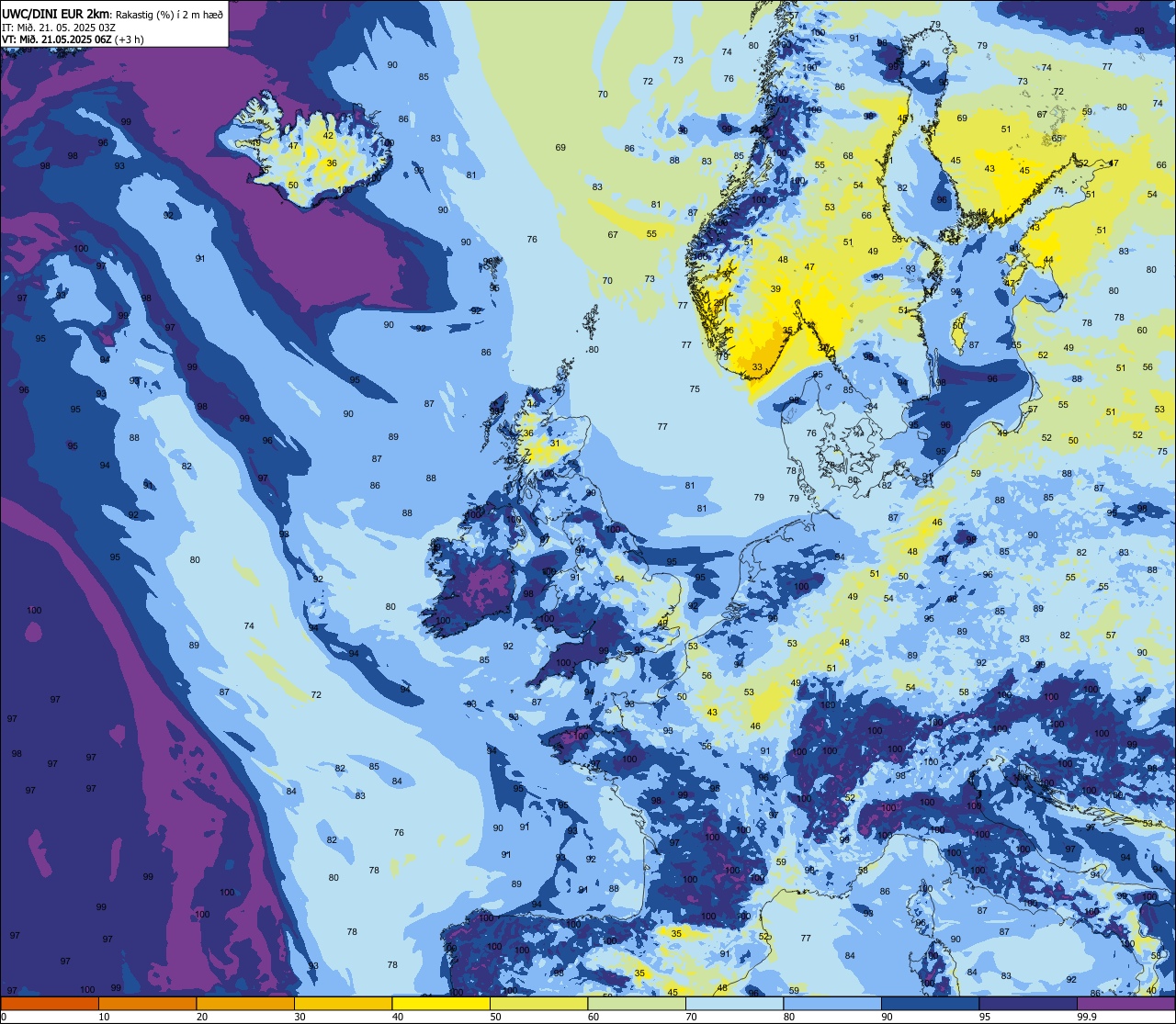Click the purple legend swatch above 99.9
Screen dimensions: 1176x1024
point(1126,1003)
